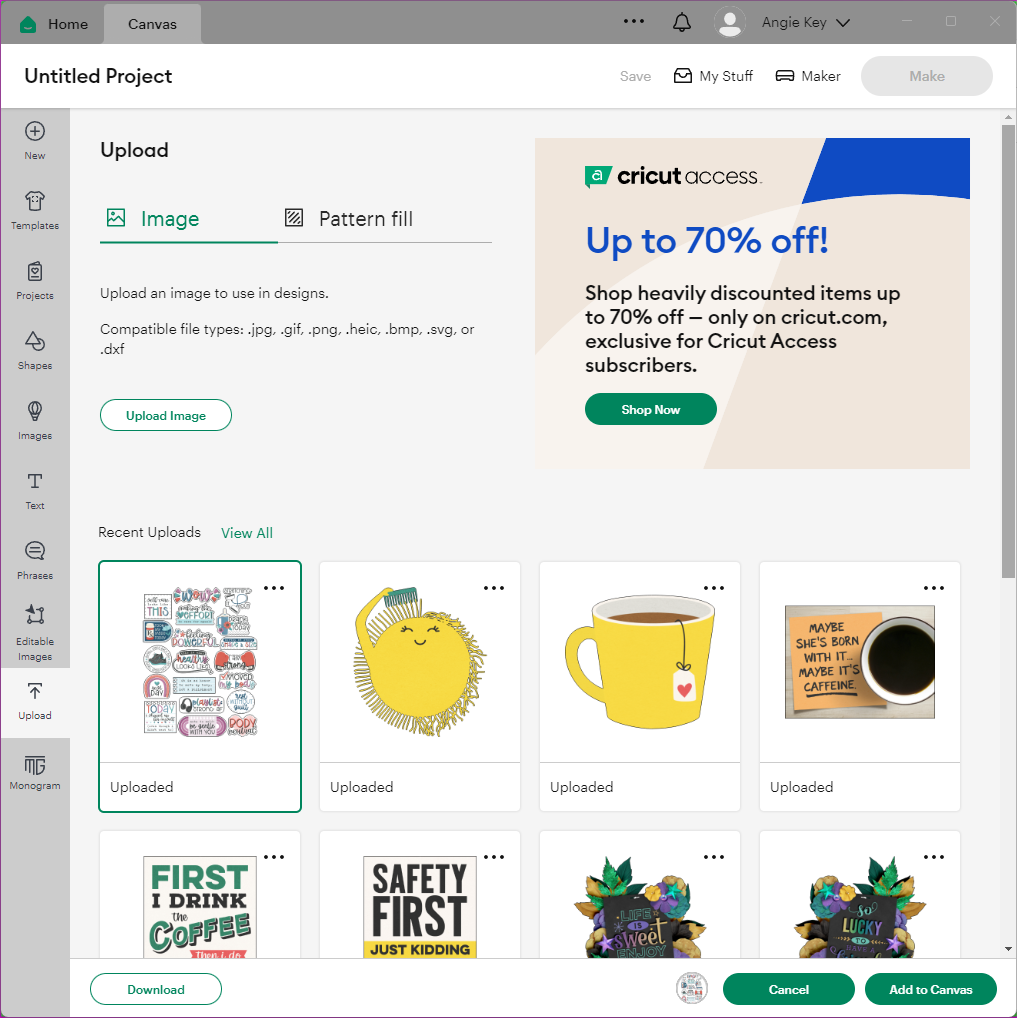Open options menu on sun comb upload
The height and width of the screenshot is (1018, 1017).
tap(494, 588)
